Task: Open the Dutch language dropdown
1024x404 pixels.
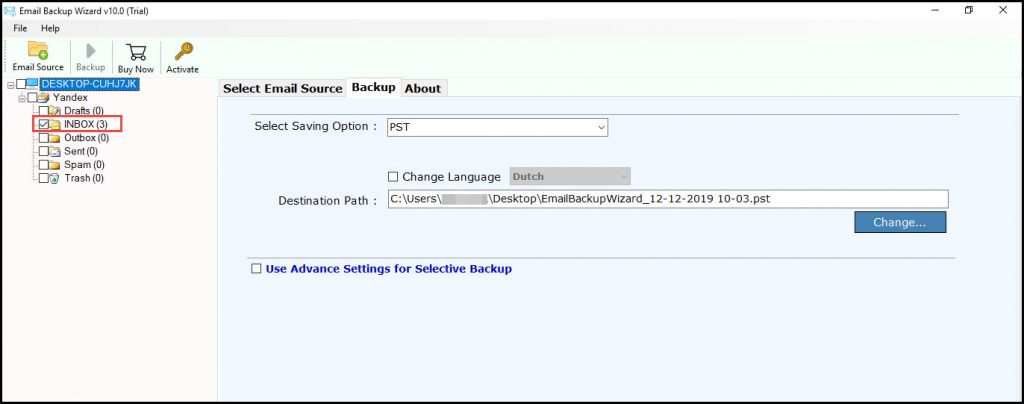Action: pos(570,177)
